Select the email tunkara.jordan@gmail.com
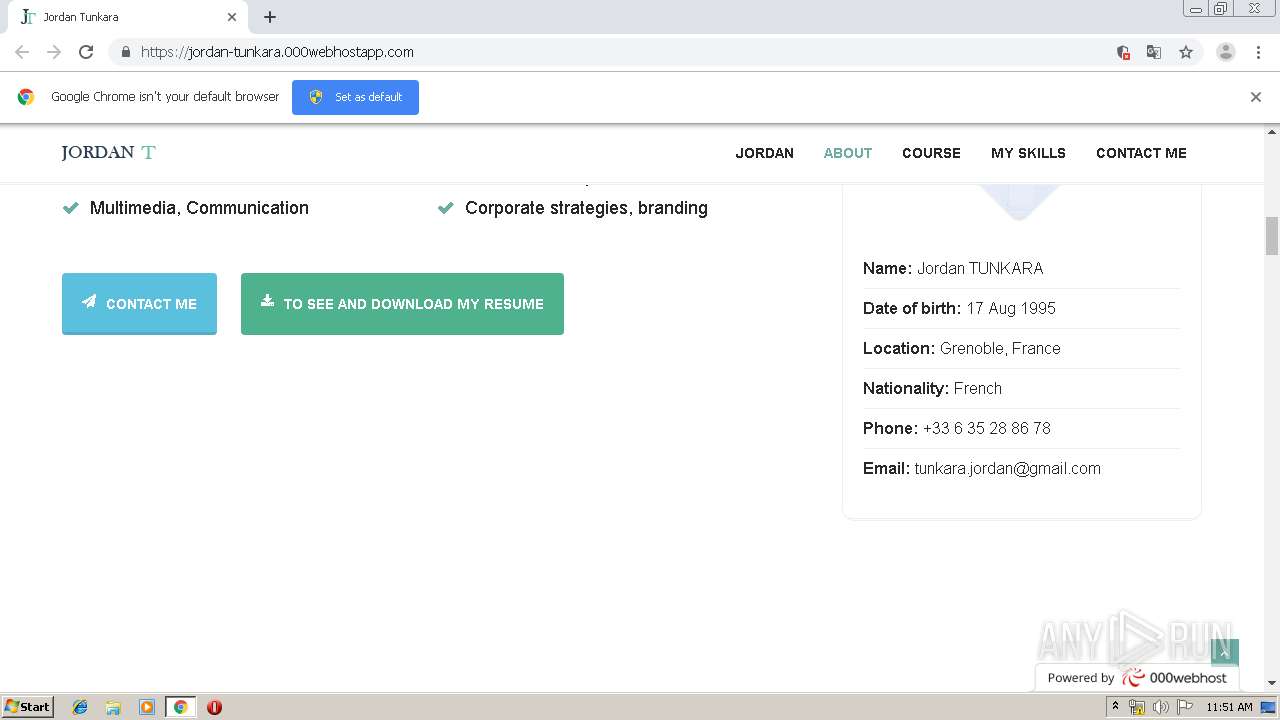This screenshot has width=1280, height=720. (x=1007, y=468)
